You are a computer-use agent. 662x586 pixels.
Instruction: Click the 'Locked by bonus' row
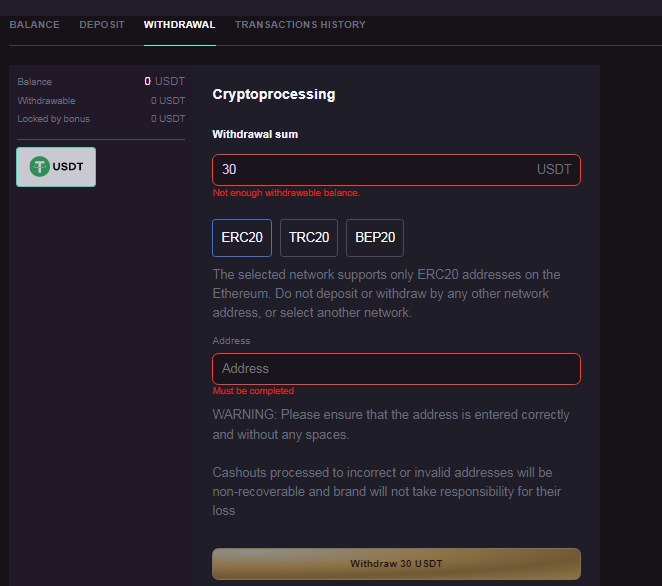pos(101,119)
